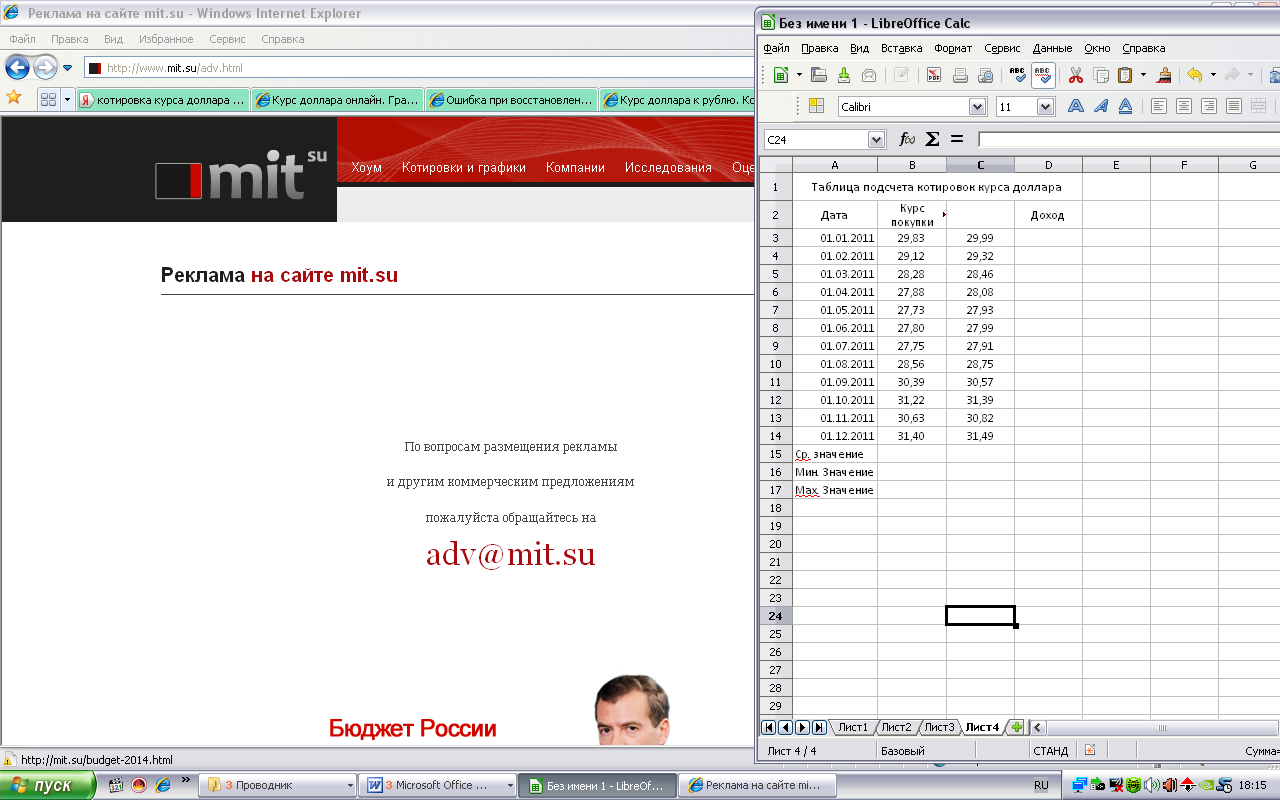The image size is (1280, 800).
Task: Run the Spelling check icon
Action: 1018,75
